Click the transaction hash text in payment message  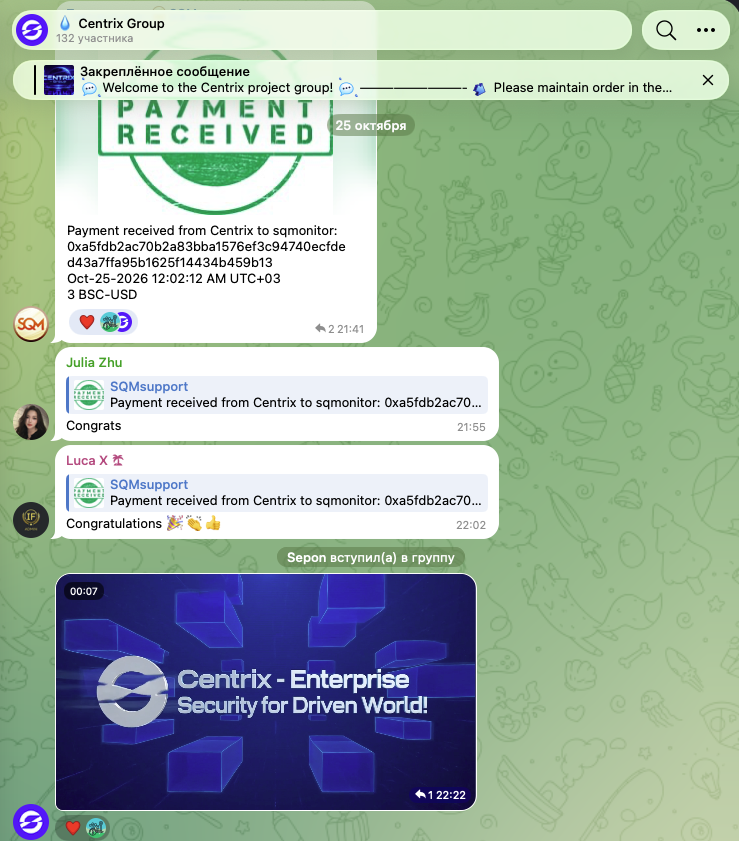tap(206, 254)
